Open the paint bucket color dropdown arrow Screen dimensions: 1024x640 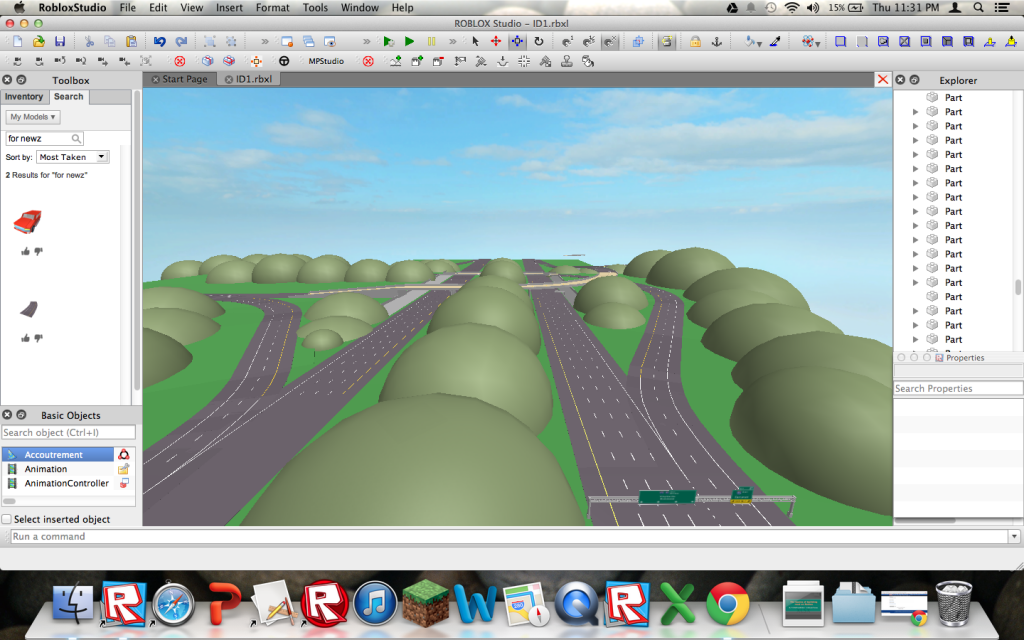coord(760,44)
